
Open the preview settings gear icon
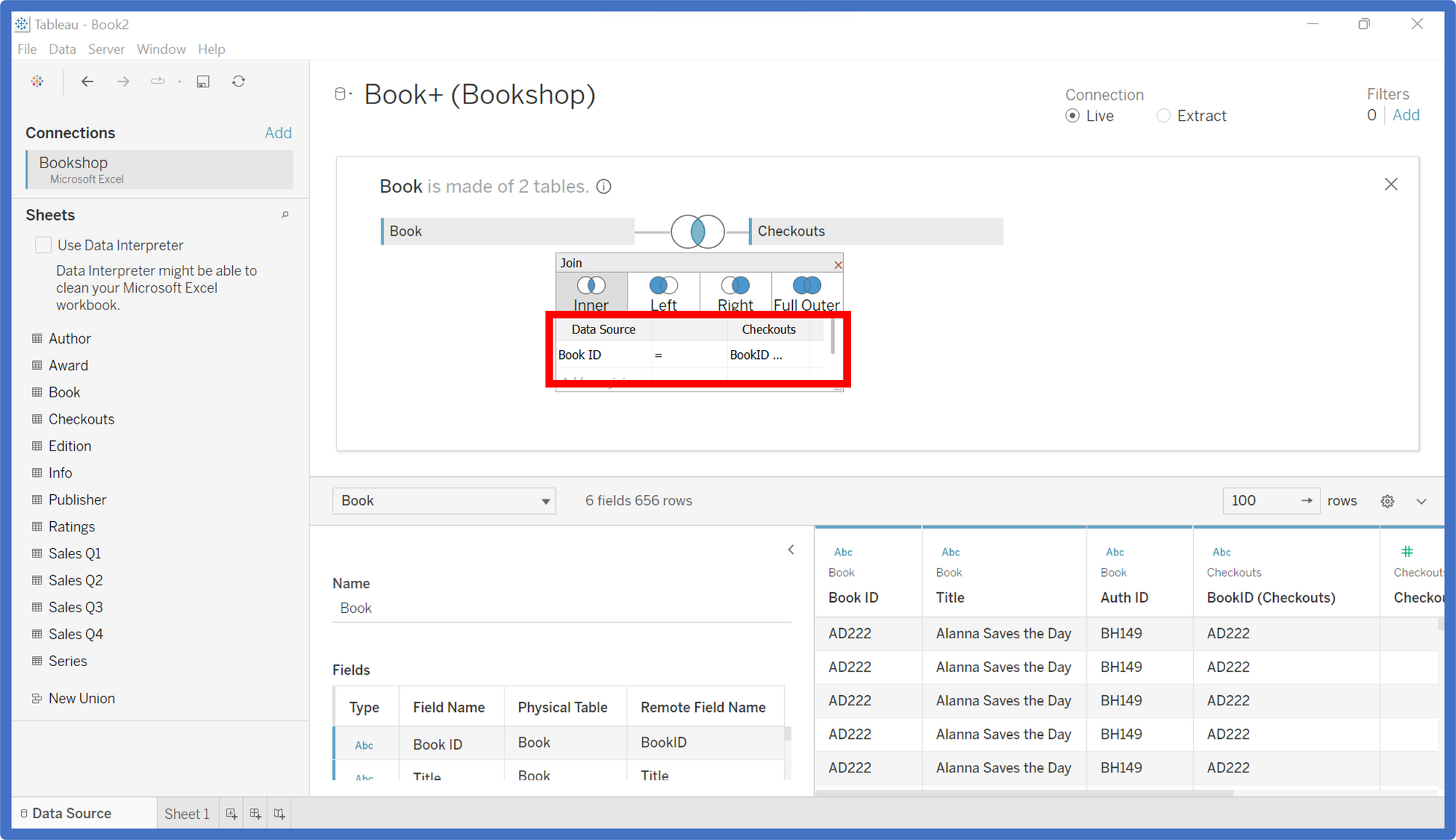point(1388,501)
